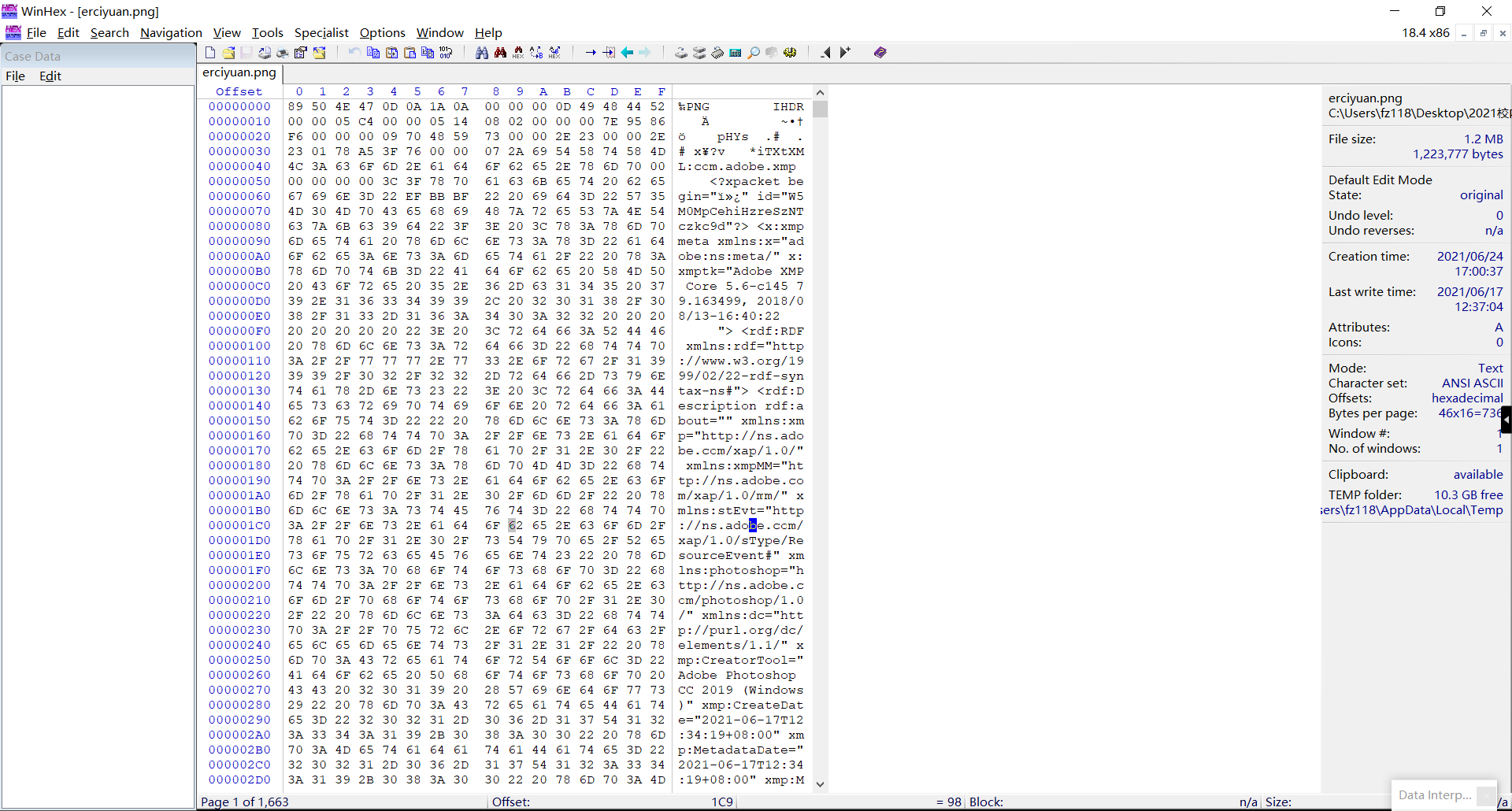Click the binary 101/010 modify data icon
The image size is (1512, 811).
coord(447,53)
